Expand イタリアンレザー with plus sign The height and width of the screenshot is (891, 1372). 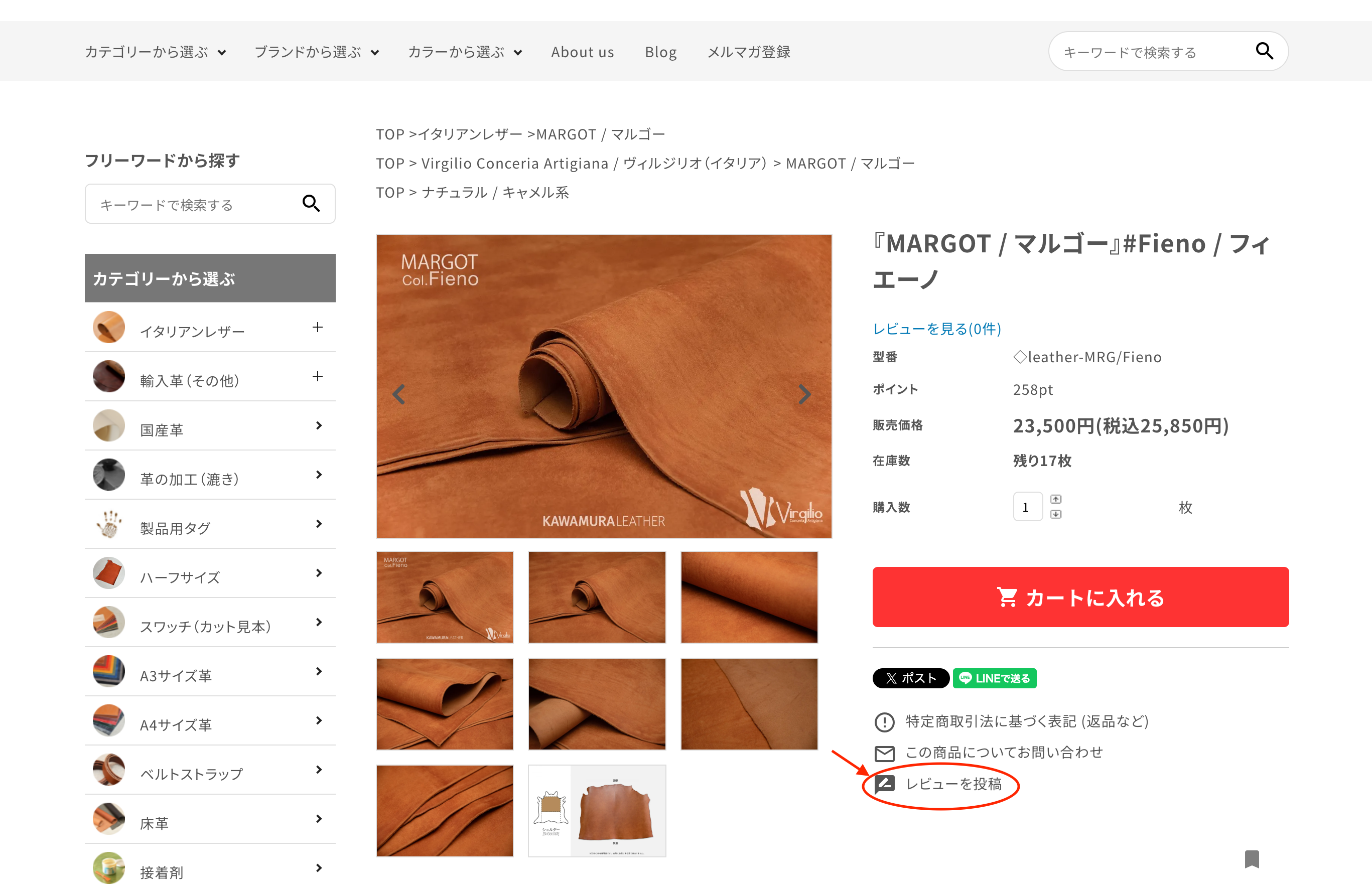pyautogui.click(x=318, y=328)
